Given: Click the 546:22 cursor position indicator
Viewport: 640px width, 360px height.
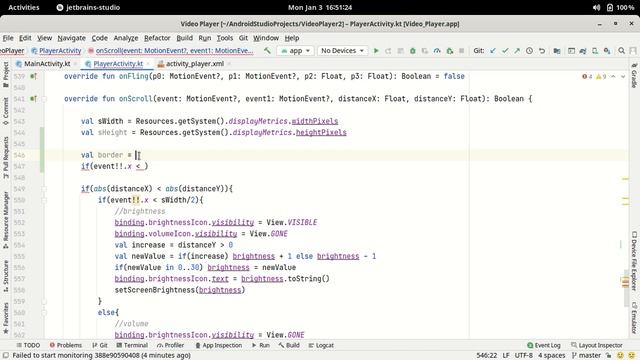Looking at the screenshot, I should pos(487,356).
